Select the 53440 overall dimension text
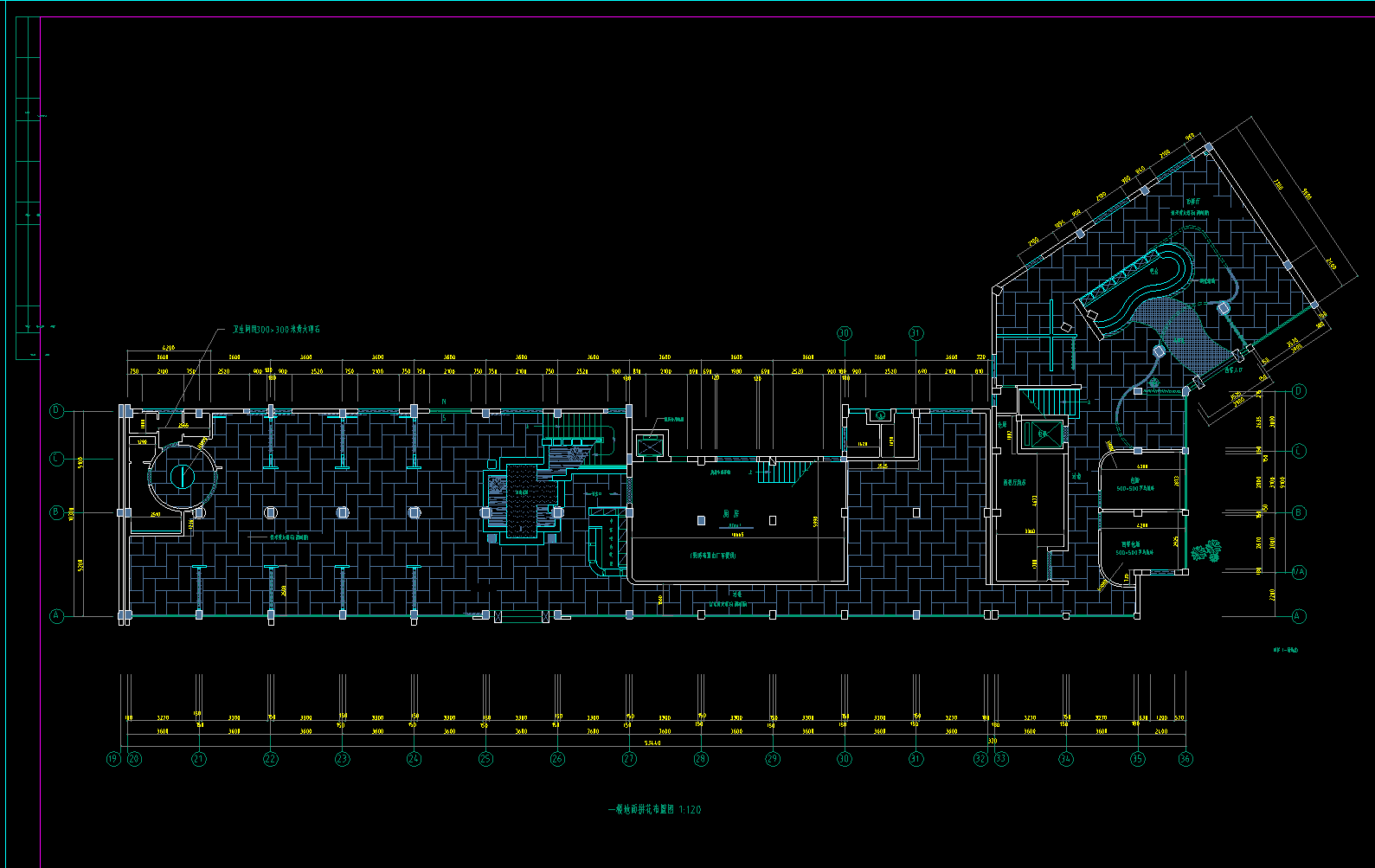This screenshot has width=1375, height=868. tap(653, 742)
